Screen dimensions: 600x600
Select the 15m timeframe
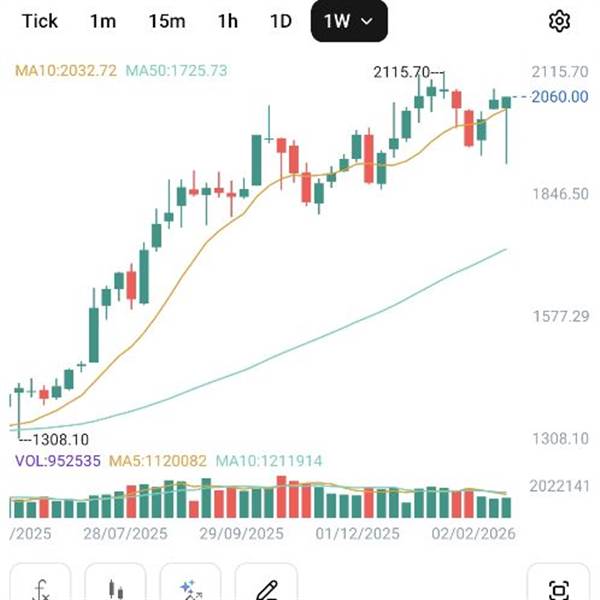pos(166,21)
